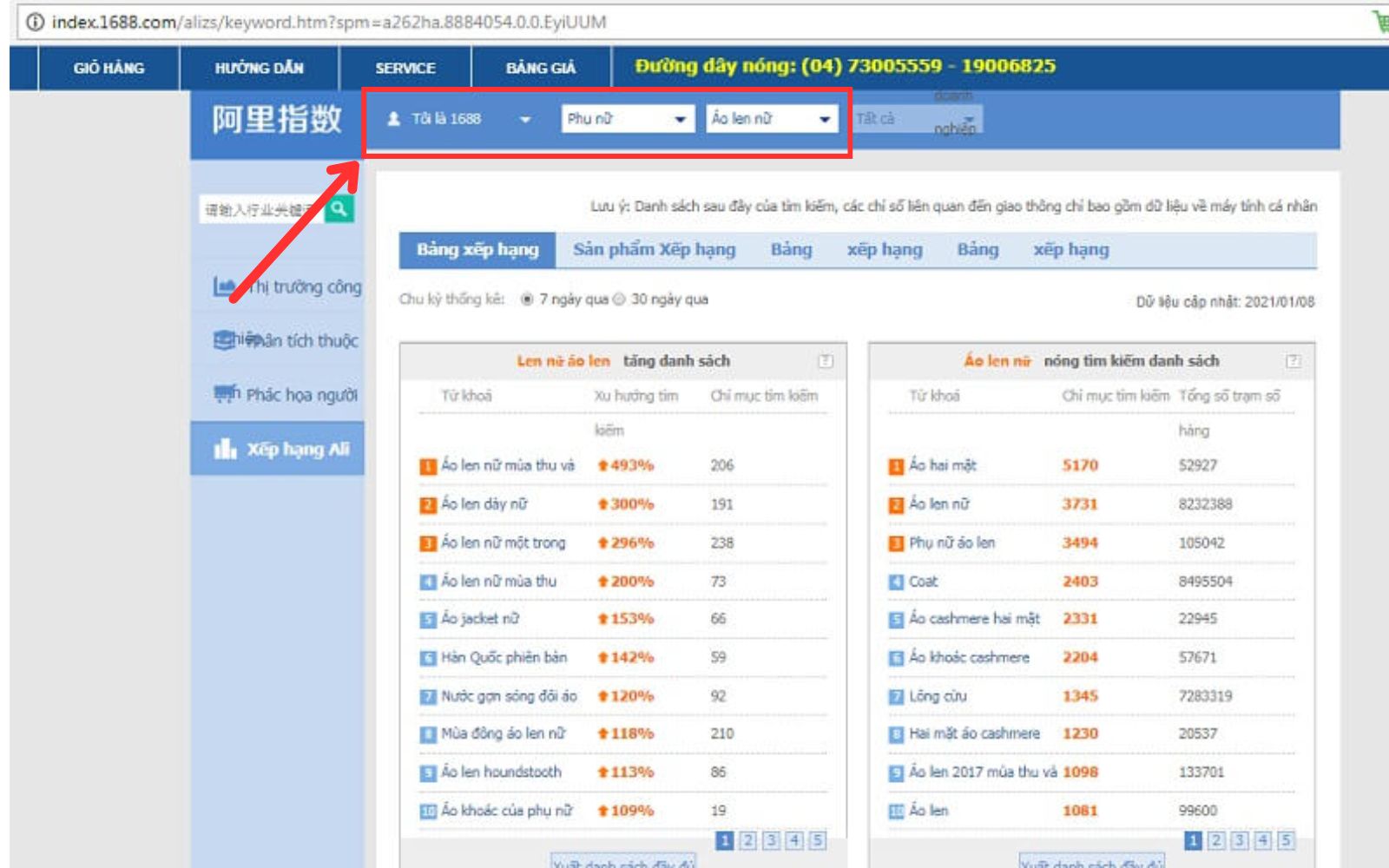Click keyword Nước gợn sóng đôi áo
The width and height of the screenshot is (1389, 868).
pos(509,696)
